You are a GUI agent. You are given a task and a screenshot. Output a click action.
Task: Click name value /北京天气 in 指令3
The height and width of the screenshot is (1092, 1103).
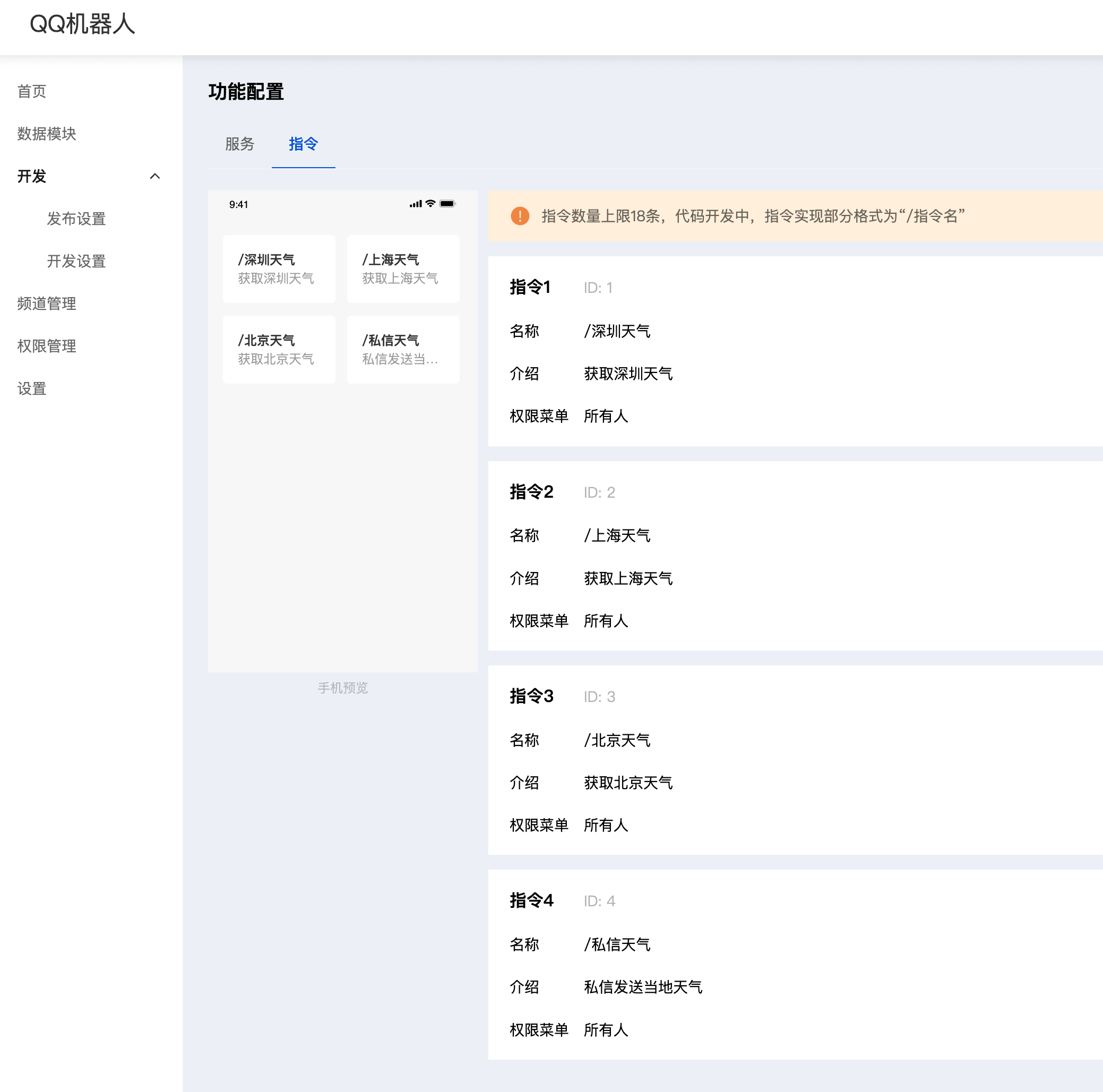[617, 740]
